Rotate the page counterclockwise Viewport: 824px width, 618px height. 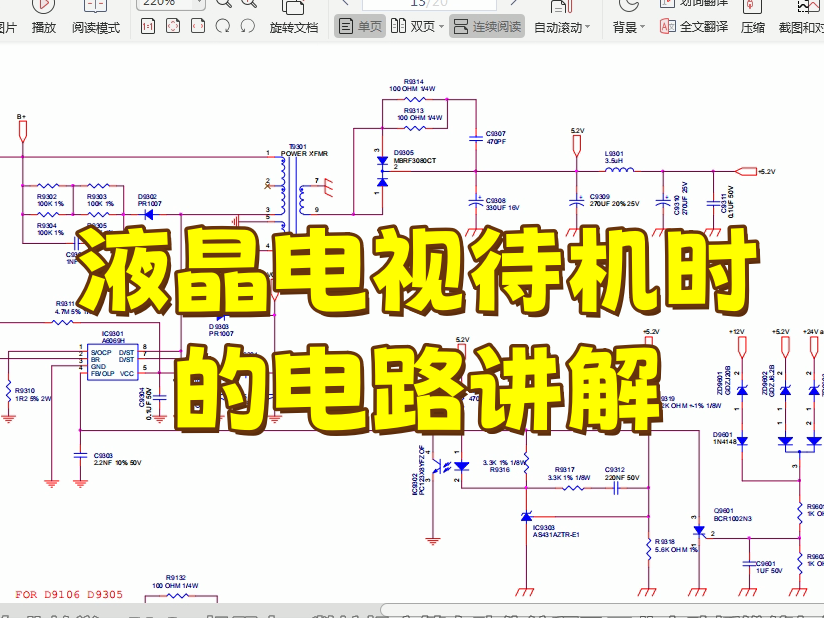pyautogui.click(x=248, y=26)
